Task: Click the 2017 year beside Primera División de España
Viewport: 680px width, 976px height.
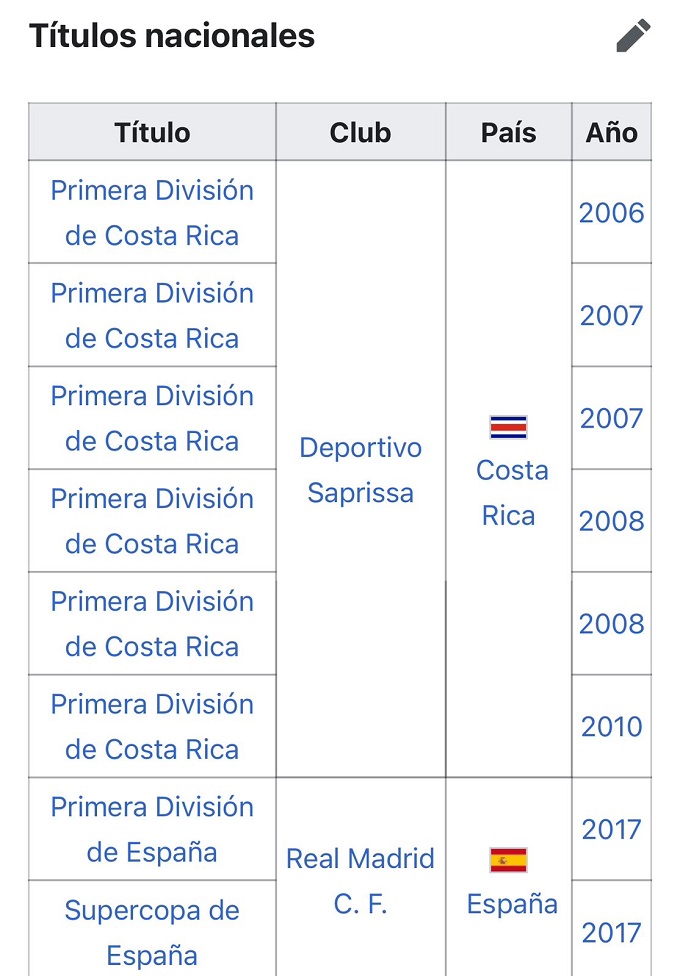Action: tap(611, 829)
